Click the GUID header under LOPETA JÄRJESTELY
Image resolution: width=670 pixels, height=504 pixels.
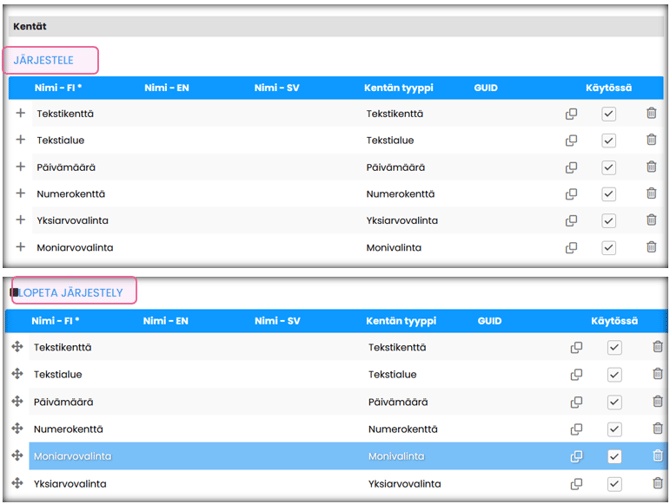[x=490, y=321]
